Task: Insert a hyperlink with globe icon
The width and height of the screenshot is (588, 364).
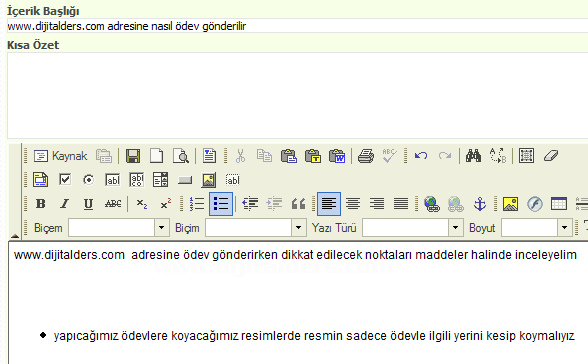Action: pyautogui.click(x=432, y=204)
